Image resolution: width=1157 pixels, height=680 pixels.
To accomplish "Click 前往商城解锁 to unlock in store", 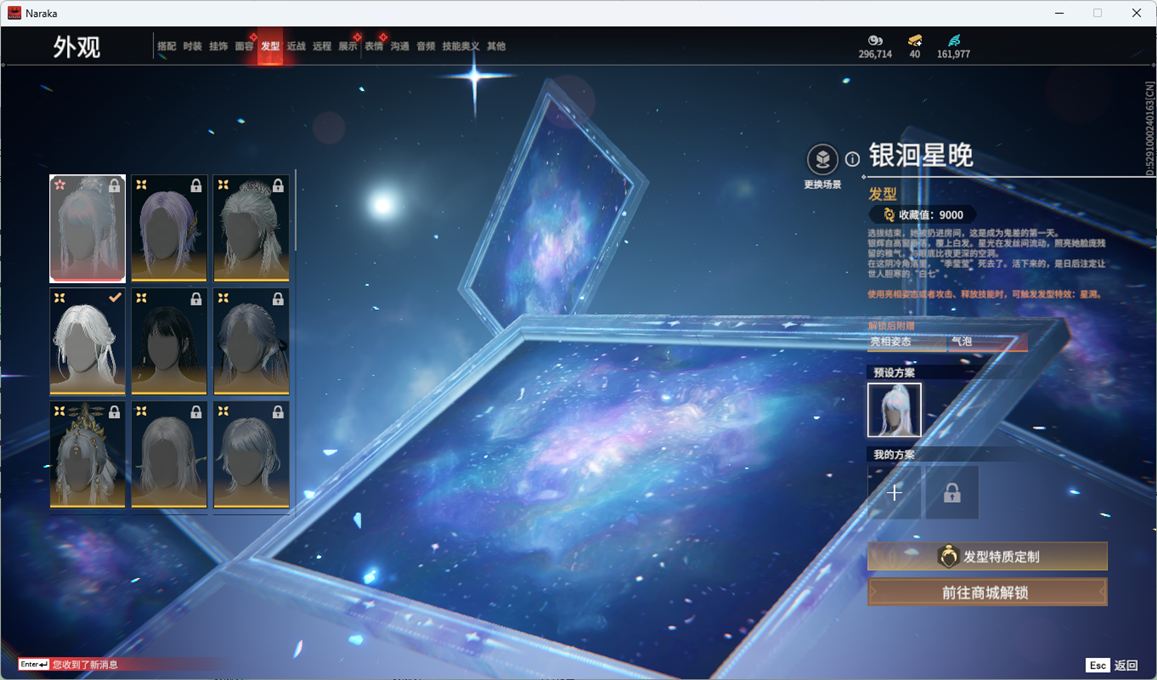I will [987, 592].
